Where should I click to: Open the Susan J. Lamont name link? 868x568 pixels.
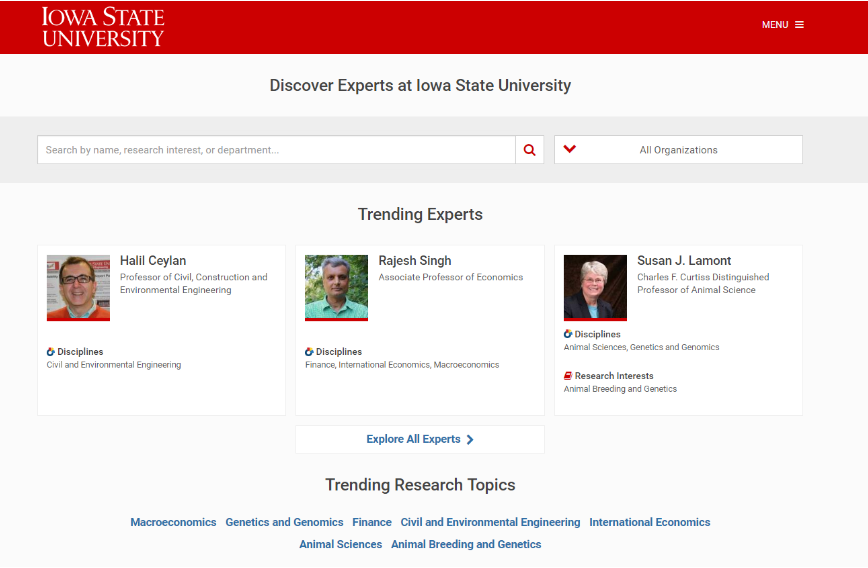coord(684,261)
